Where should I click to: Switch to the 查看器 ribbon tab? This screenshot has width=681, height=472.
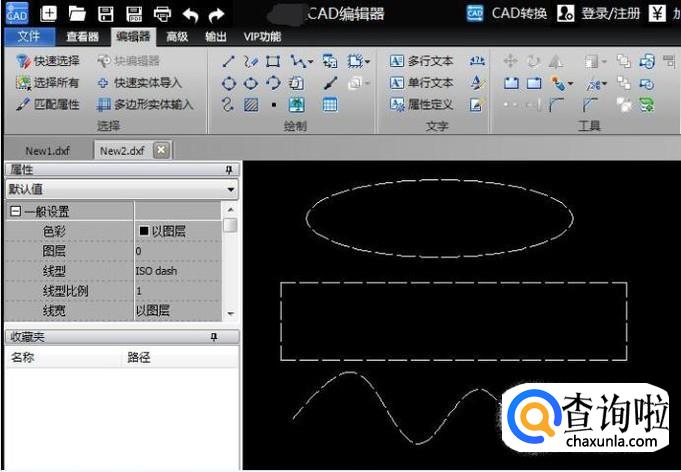tap(82, 37)
